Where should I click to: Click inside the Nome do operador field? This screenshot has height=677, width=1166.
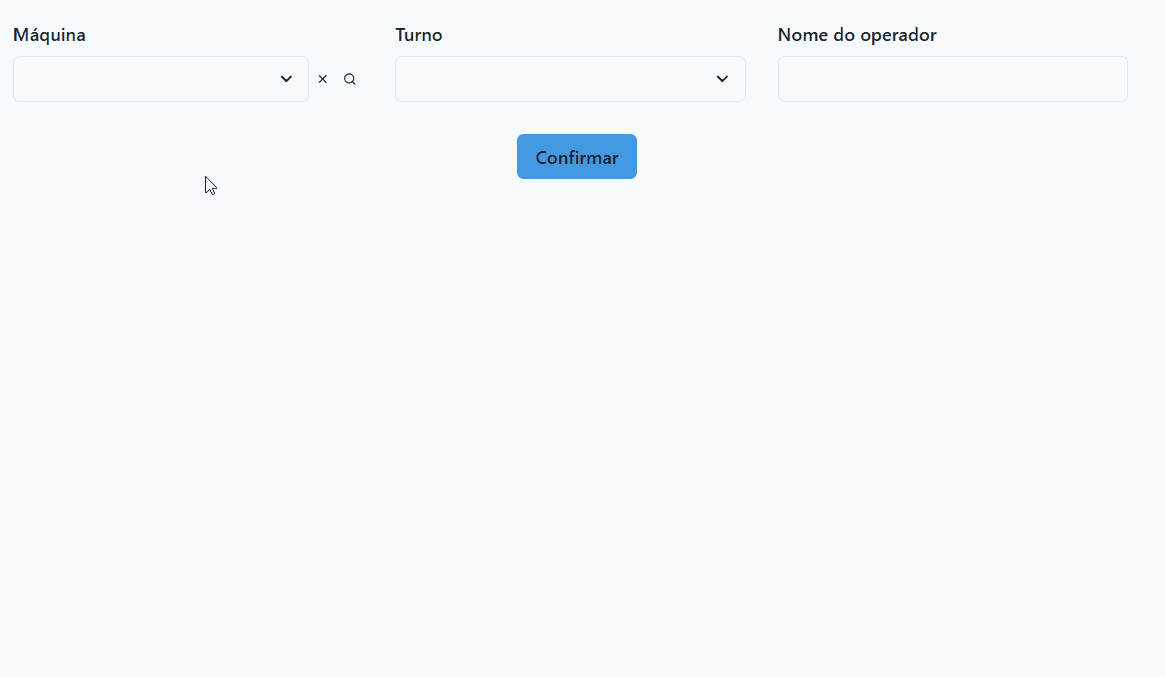click(x=951, y=78)
